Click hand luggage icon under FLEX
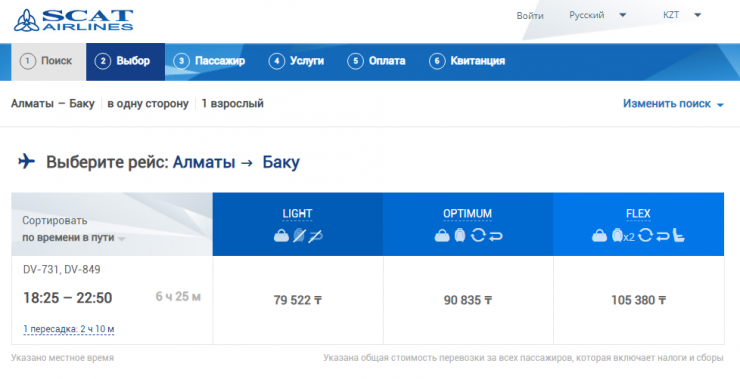Screen dimensions: 740x379 (599, 235)
